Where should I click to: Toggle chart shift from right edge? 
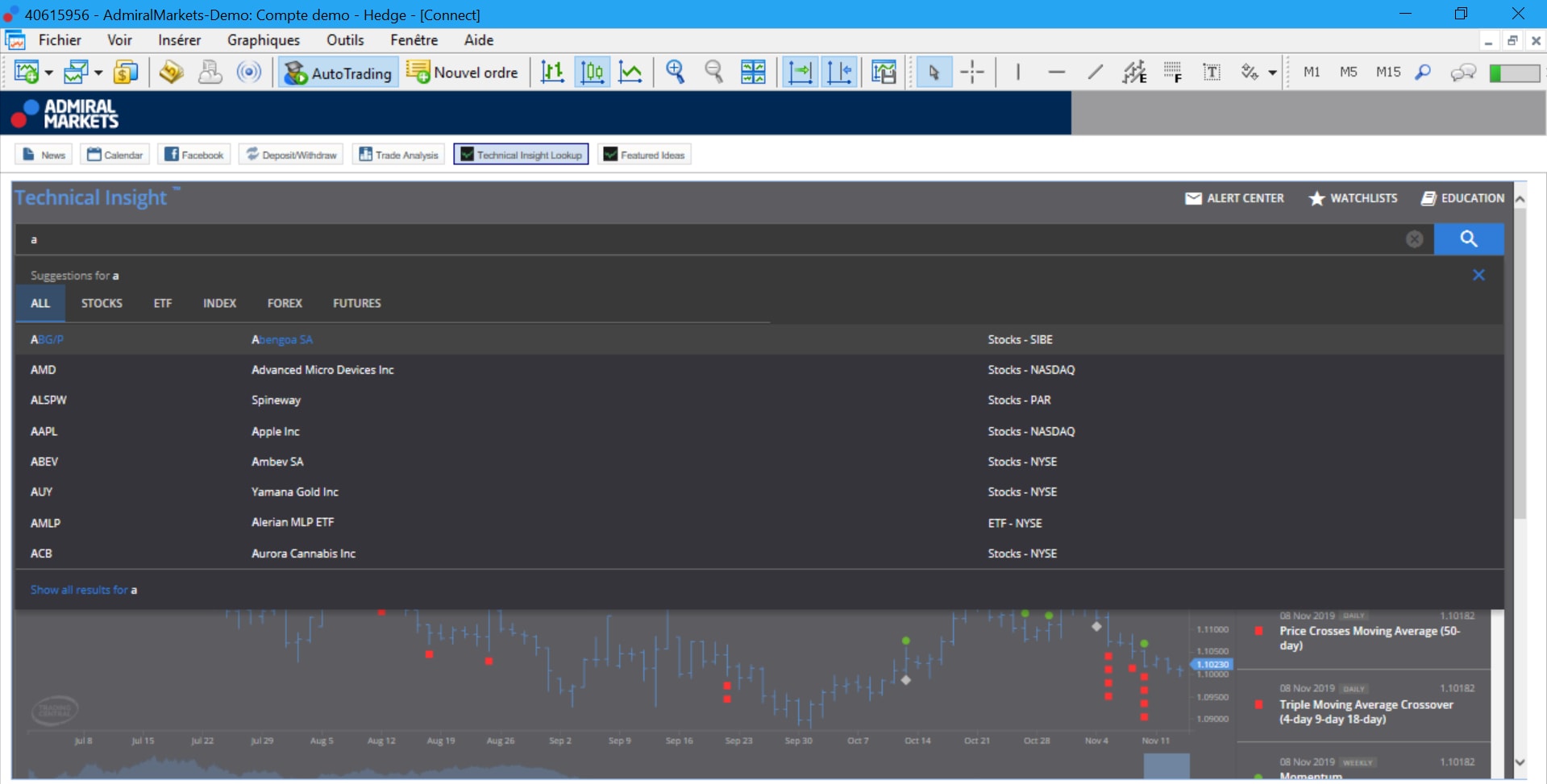(x=840, y=72)
